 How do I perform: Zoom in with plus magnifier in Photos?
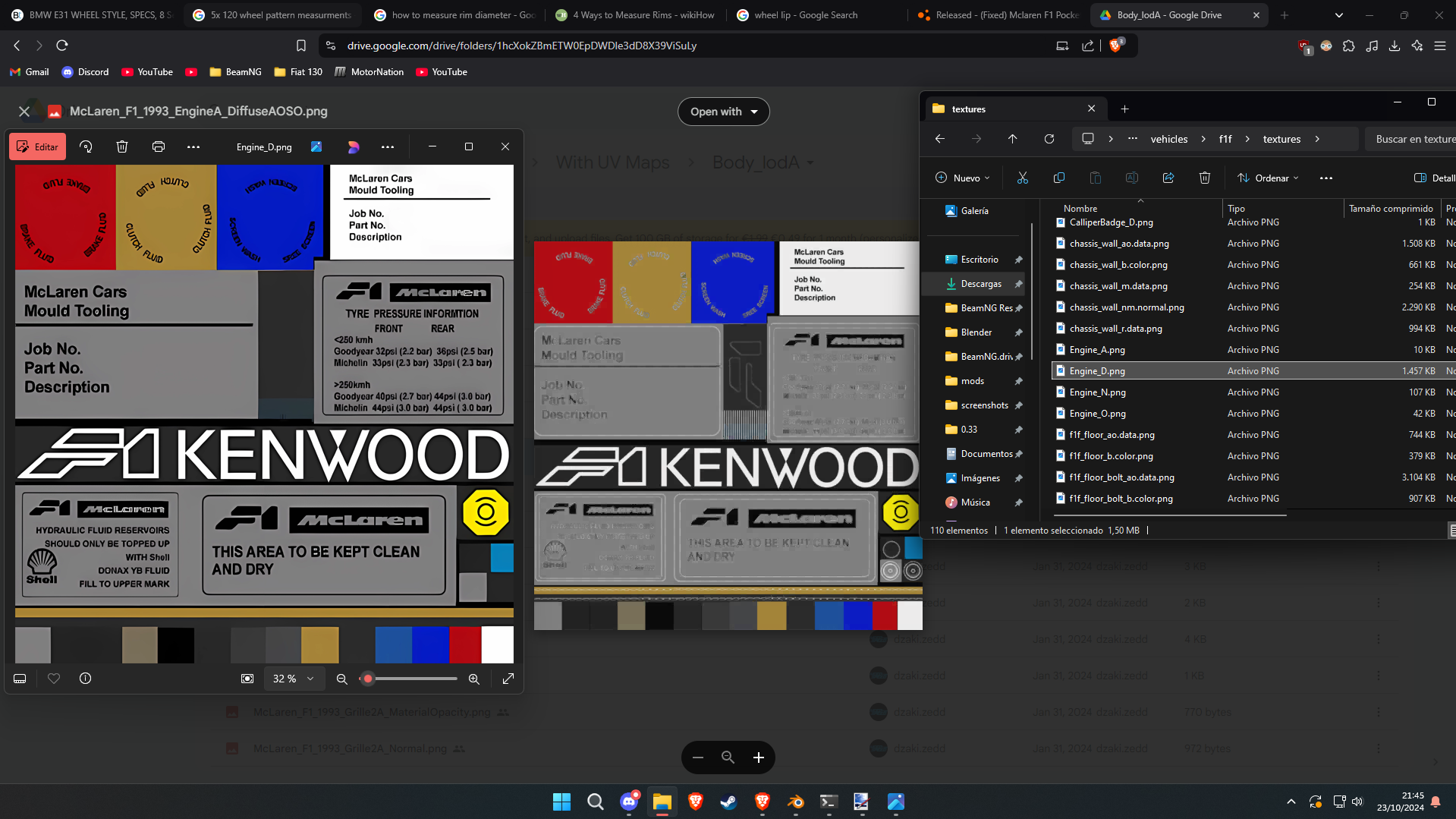[x=474, y=679]
